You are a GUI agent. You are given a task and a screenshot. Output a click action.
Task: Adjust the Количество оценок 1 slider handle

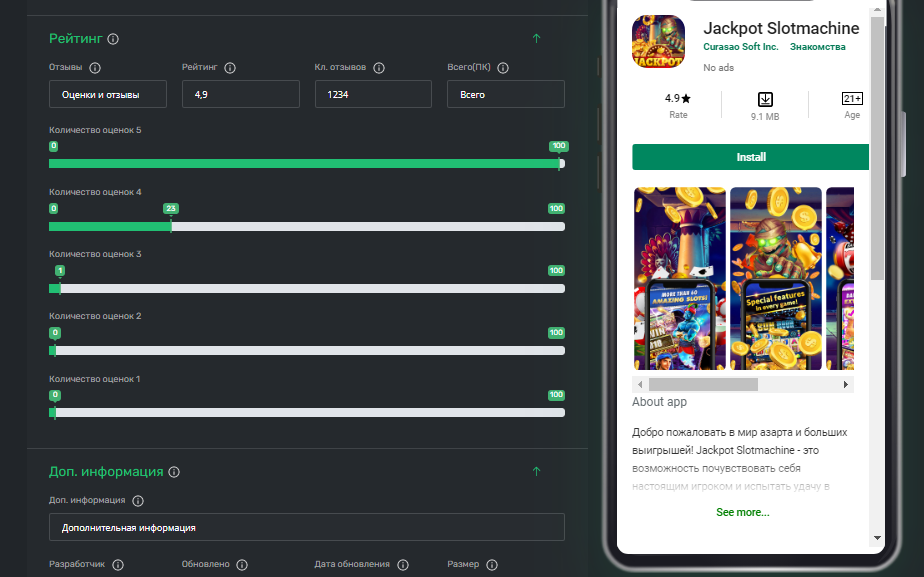coord(55,413)
